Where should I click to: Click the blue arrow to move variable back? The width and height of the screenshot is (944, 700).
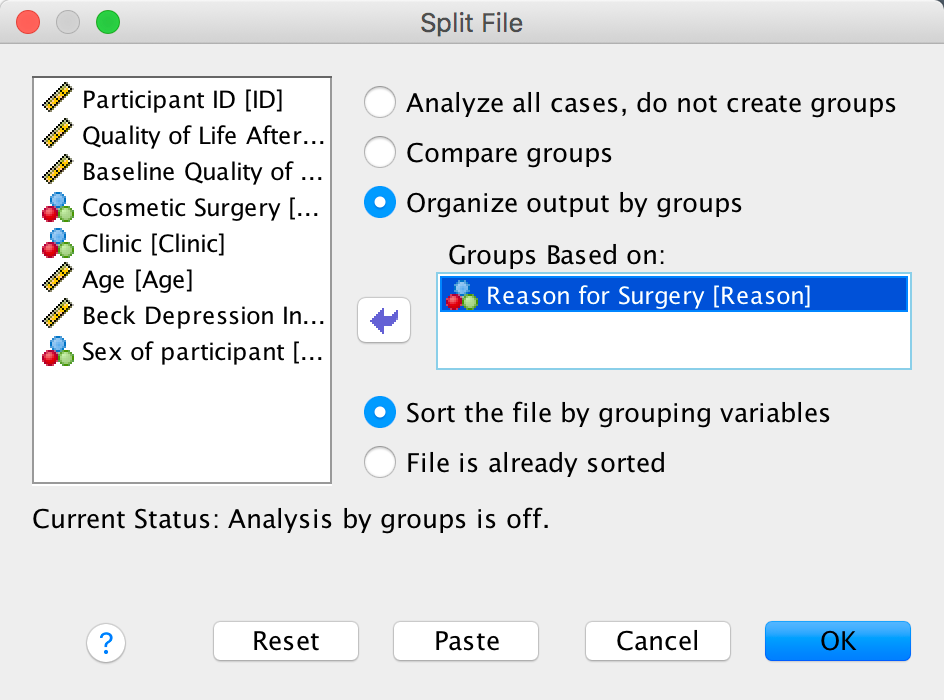pos(384,321)
